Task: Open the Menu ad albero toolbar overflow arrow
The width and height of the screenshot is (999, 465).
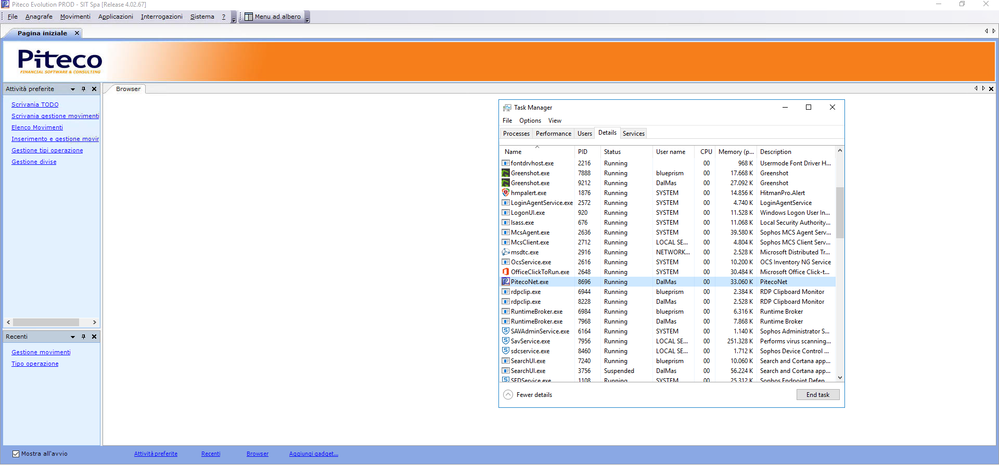Action: 307,17
